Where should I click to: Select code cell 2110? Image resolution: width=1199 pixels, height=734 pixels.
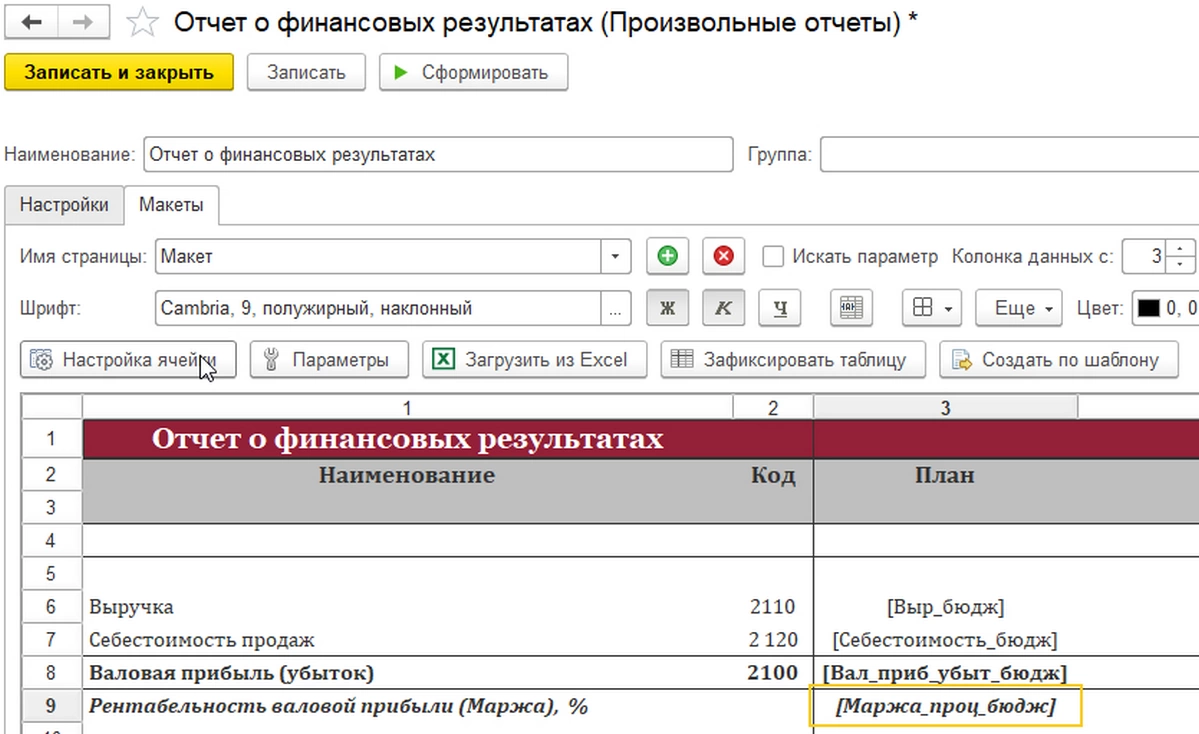click(x=773, y=606)
